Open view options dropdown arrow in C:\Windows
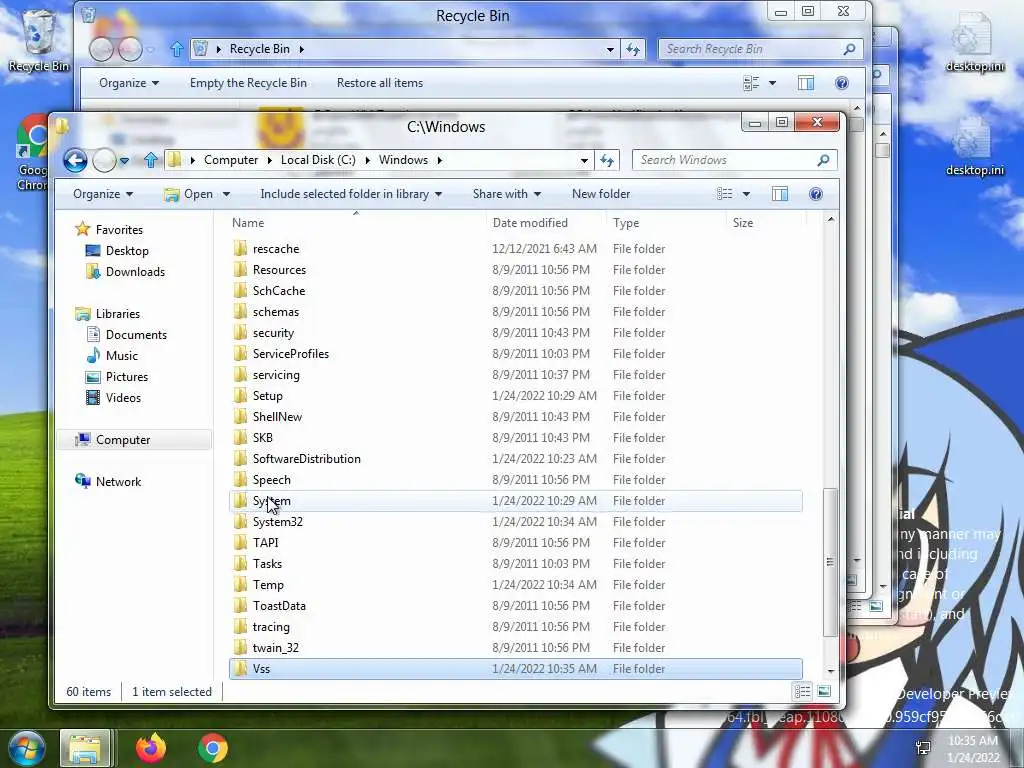 point(746,194)
